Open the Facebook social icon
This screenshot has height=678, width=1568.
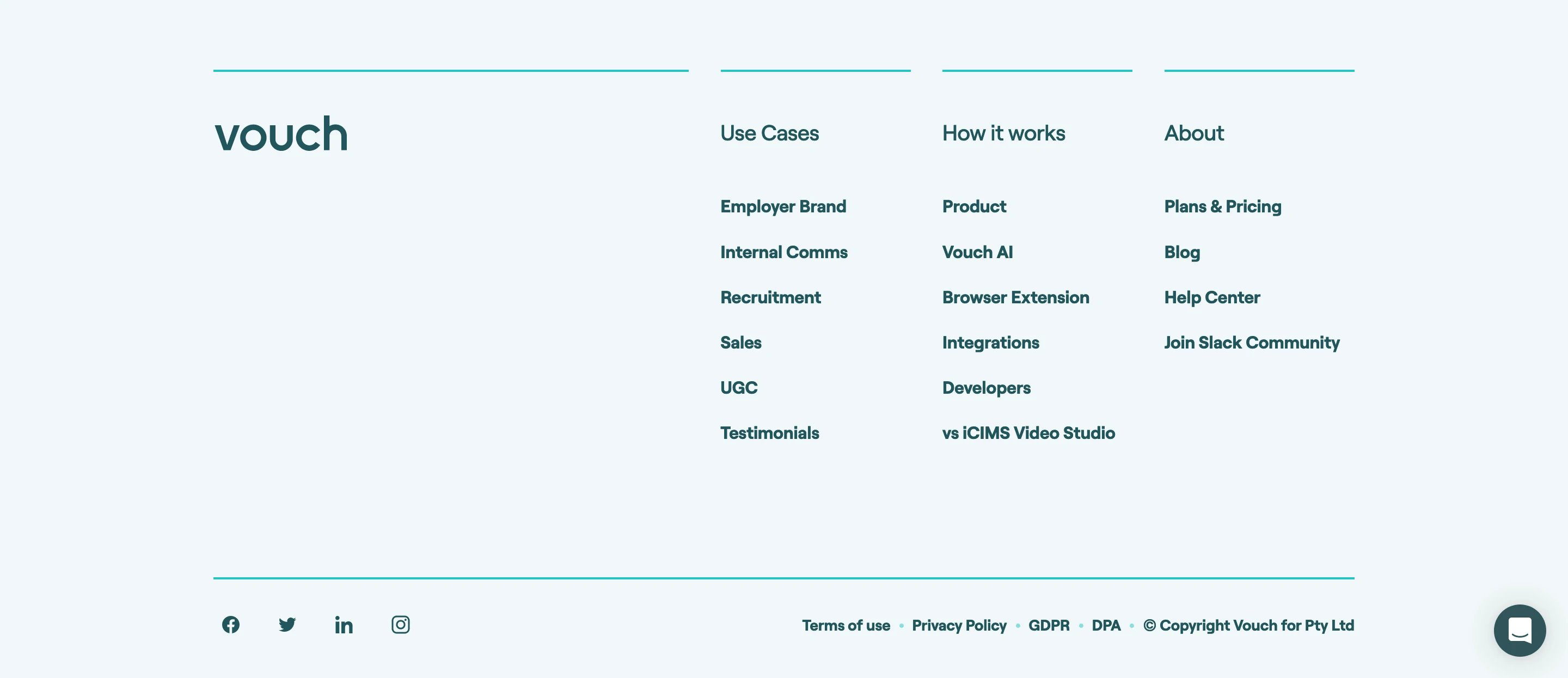point(231,625)
